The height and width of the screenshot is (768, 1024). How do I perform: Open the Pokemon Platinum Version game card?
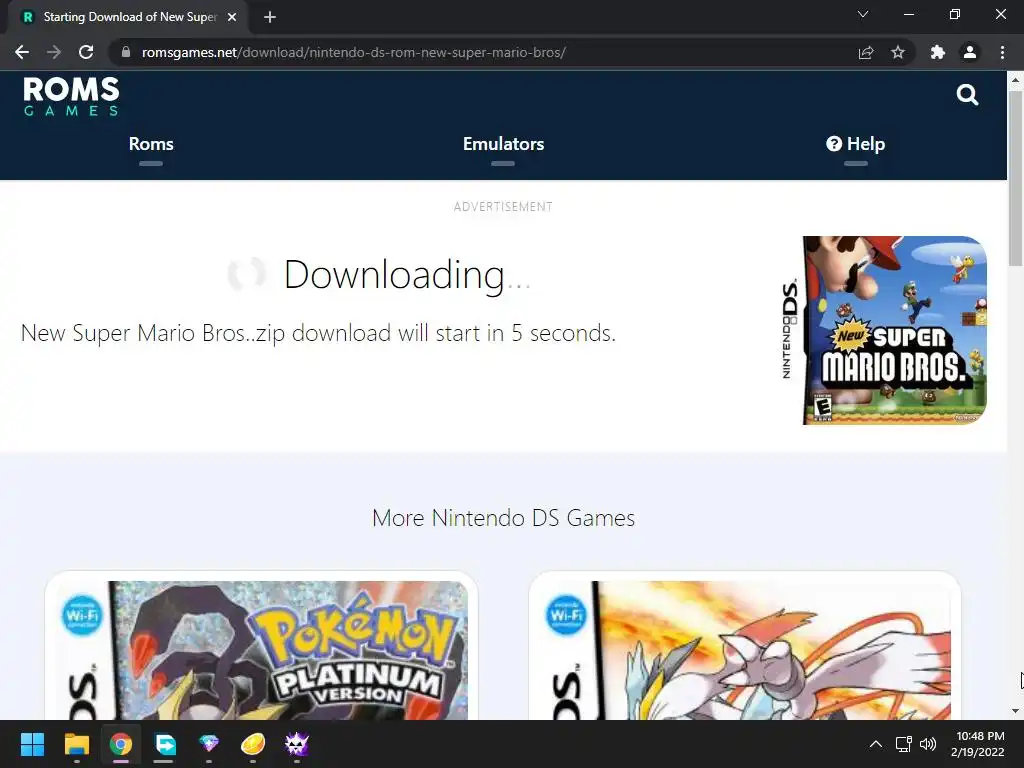(x=261, y=647)
